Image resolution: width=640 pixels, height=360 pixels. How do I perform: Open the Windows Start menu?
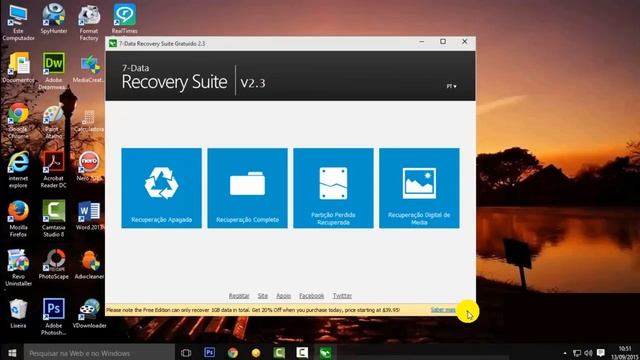tap(12, 353)
